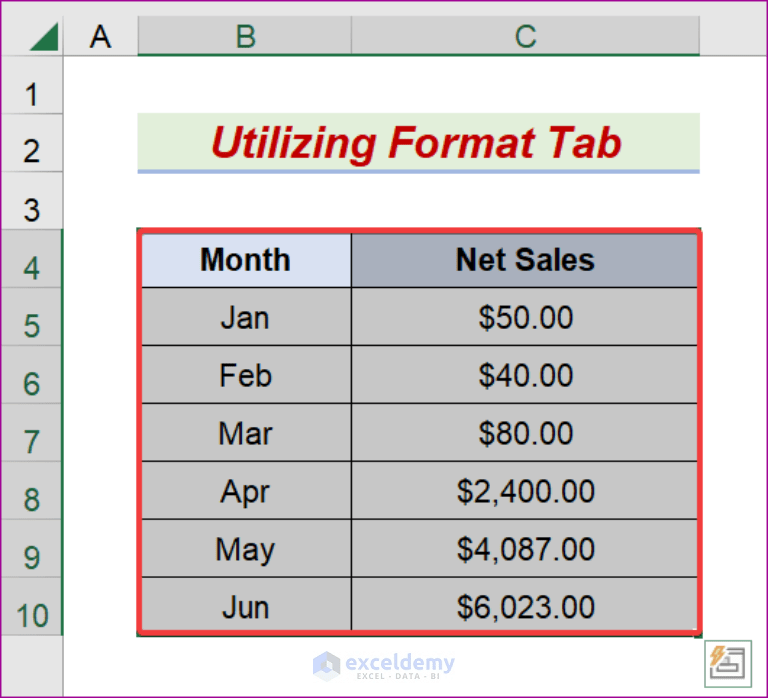Select row 10 header
The height and width of the screenshot is (698, 768).
32,606
